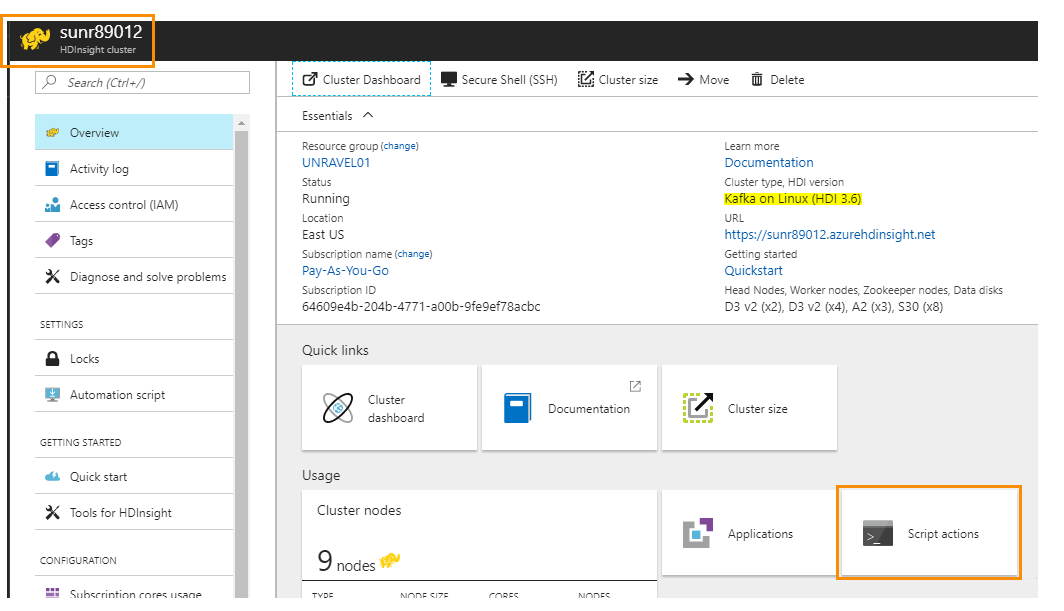Click the green Cluster size tile icon

pos(698,408)
